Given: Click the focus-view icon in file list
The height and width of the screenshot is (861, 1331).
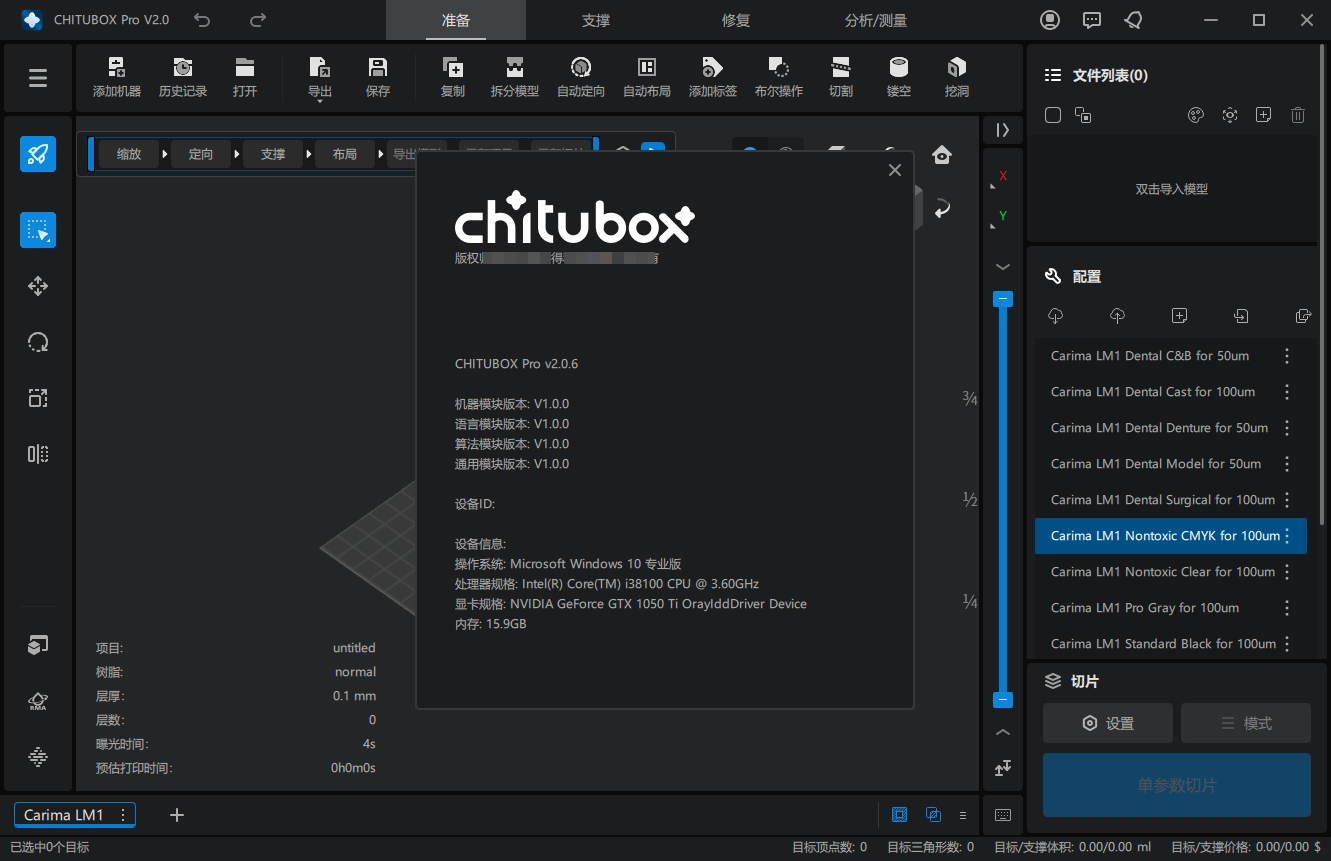Looking at the screenshot, I should (1230, 115).
